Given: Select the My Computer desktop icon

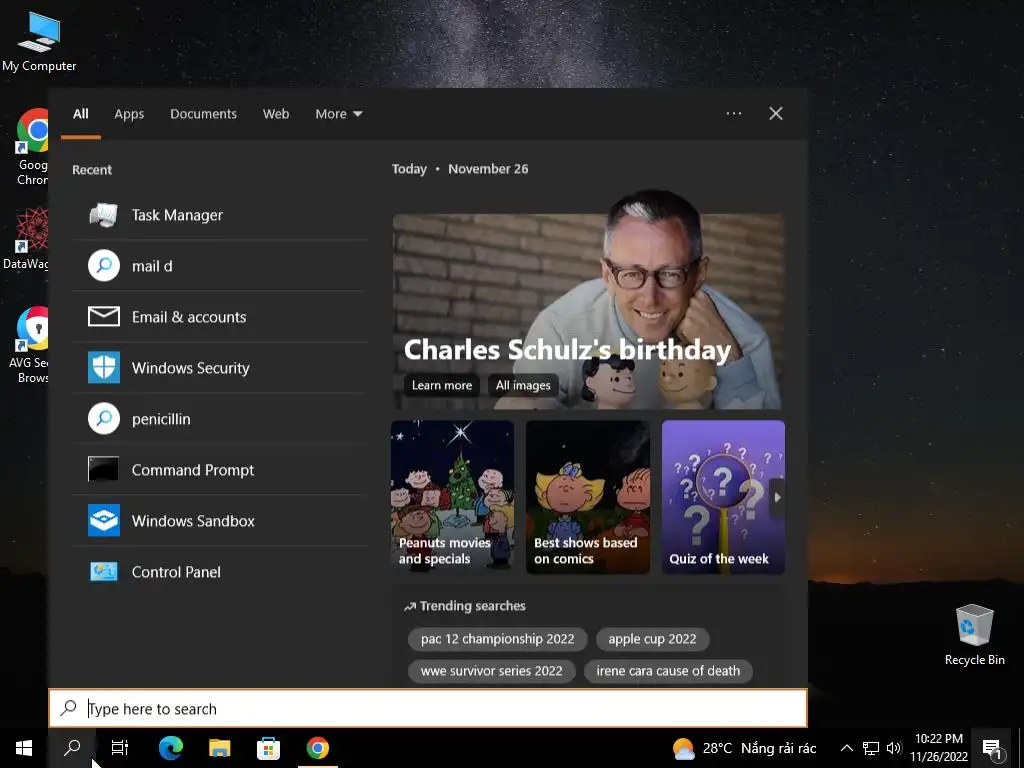Looking at the screenshot, I should (x=39, y=42).
